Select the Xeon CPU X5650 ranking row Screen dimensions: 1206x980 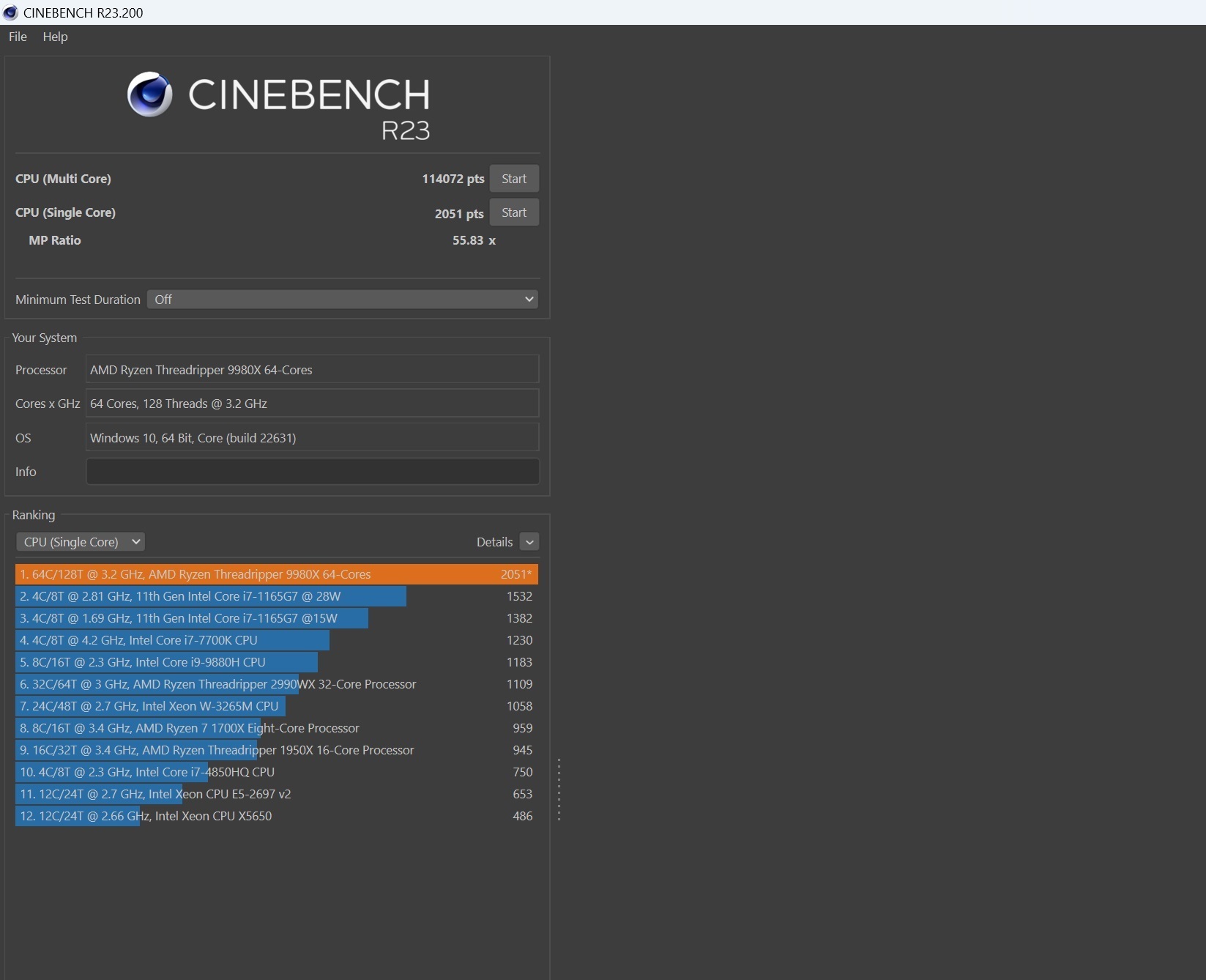coord(276,816)
